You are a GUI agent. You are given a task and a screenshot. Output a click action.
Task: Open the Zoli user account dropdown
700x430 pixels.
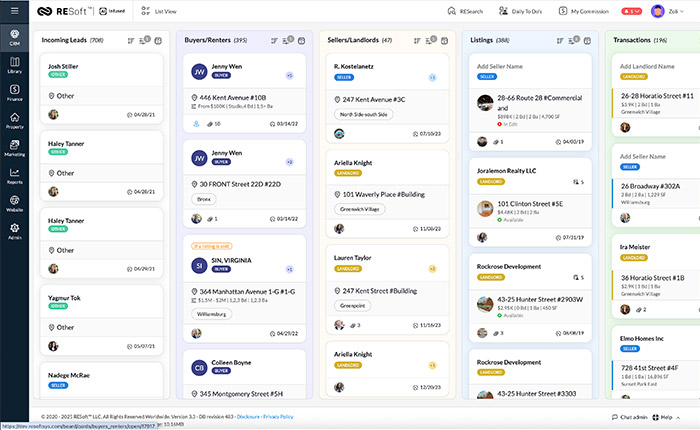click(676, 11)
